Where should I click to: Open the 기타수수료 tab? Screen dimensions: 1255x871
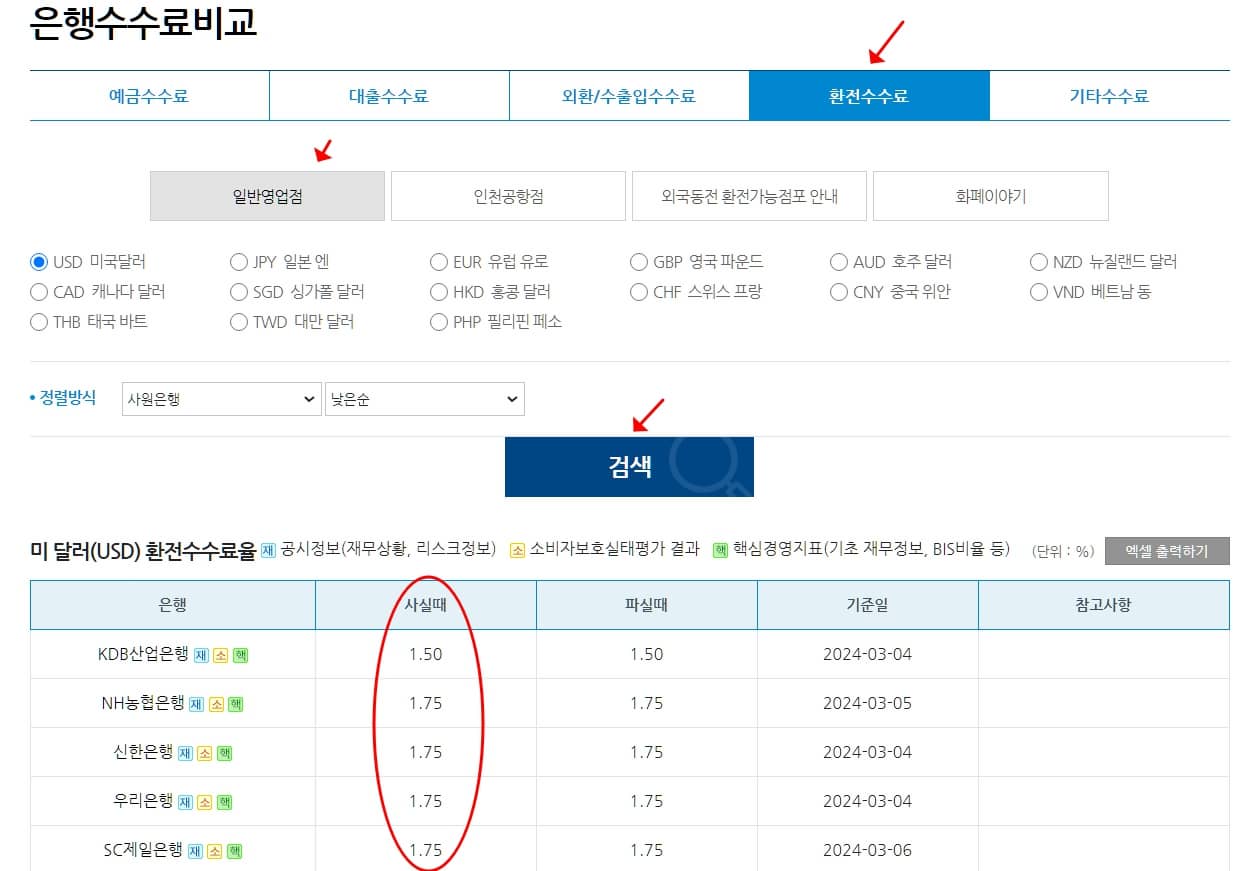click(1110, 95)
